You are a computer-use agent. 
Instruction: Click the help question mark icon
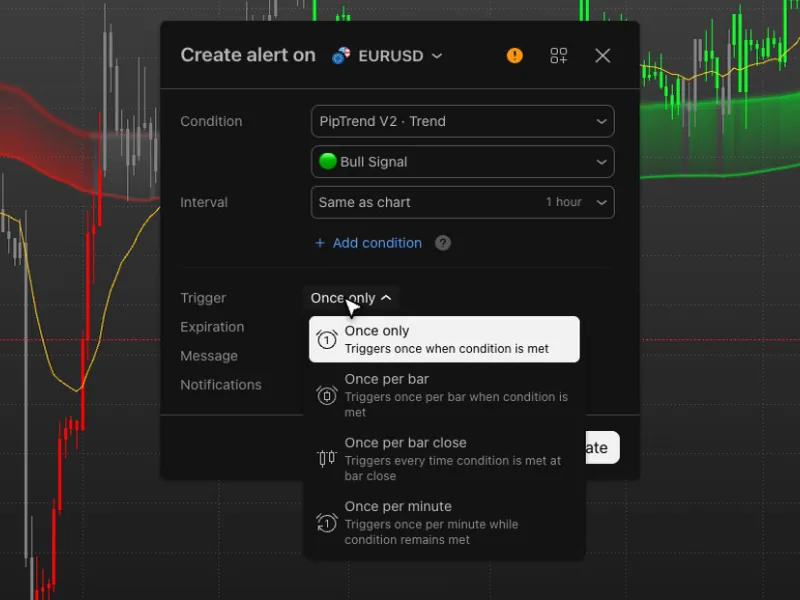(442, 243)
